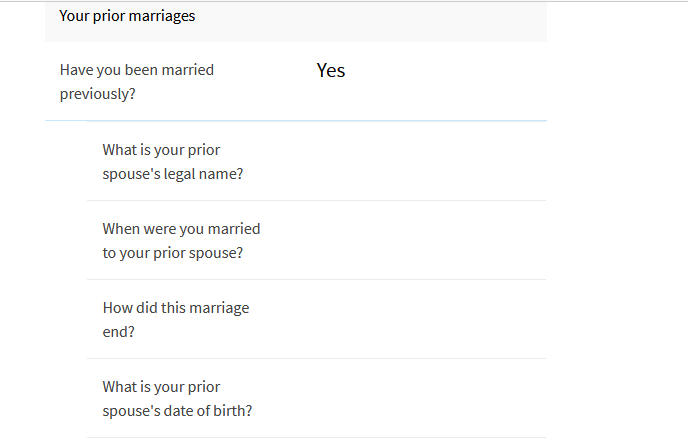Click the 'When were you married' question label

(181, 229)
